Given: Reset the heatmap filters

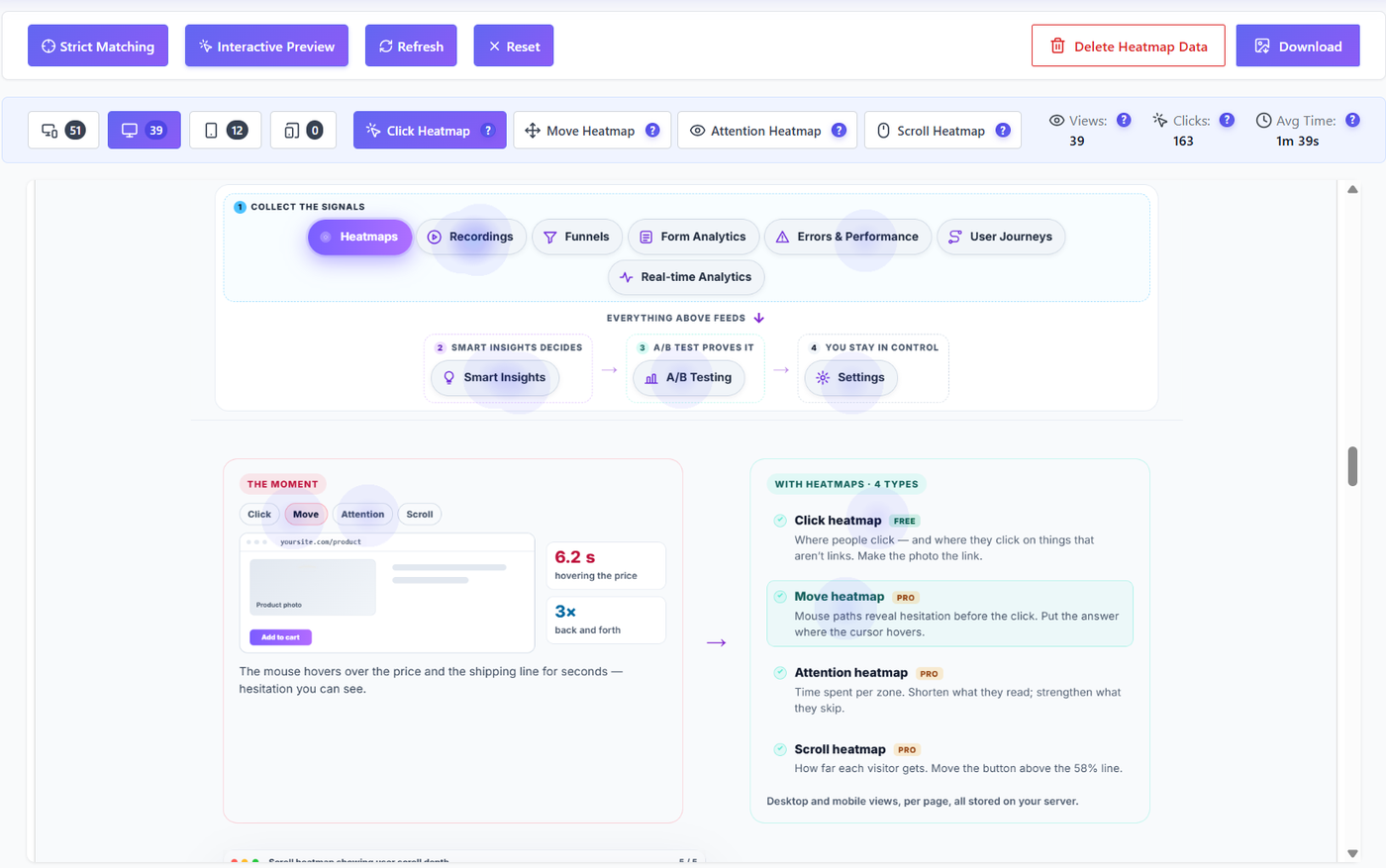Looking at the screenshot, I should 514,47.
